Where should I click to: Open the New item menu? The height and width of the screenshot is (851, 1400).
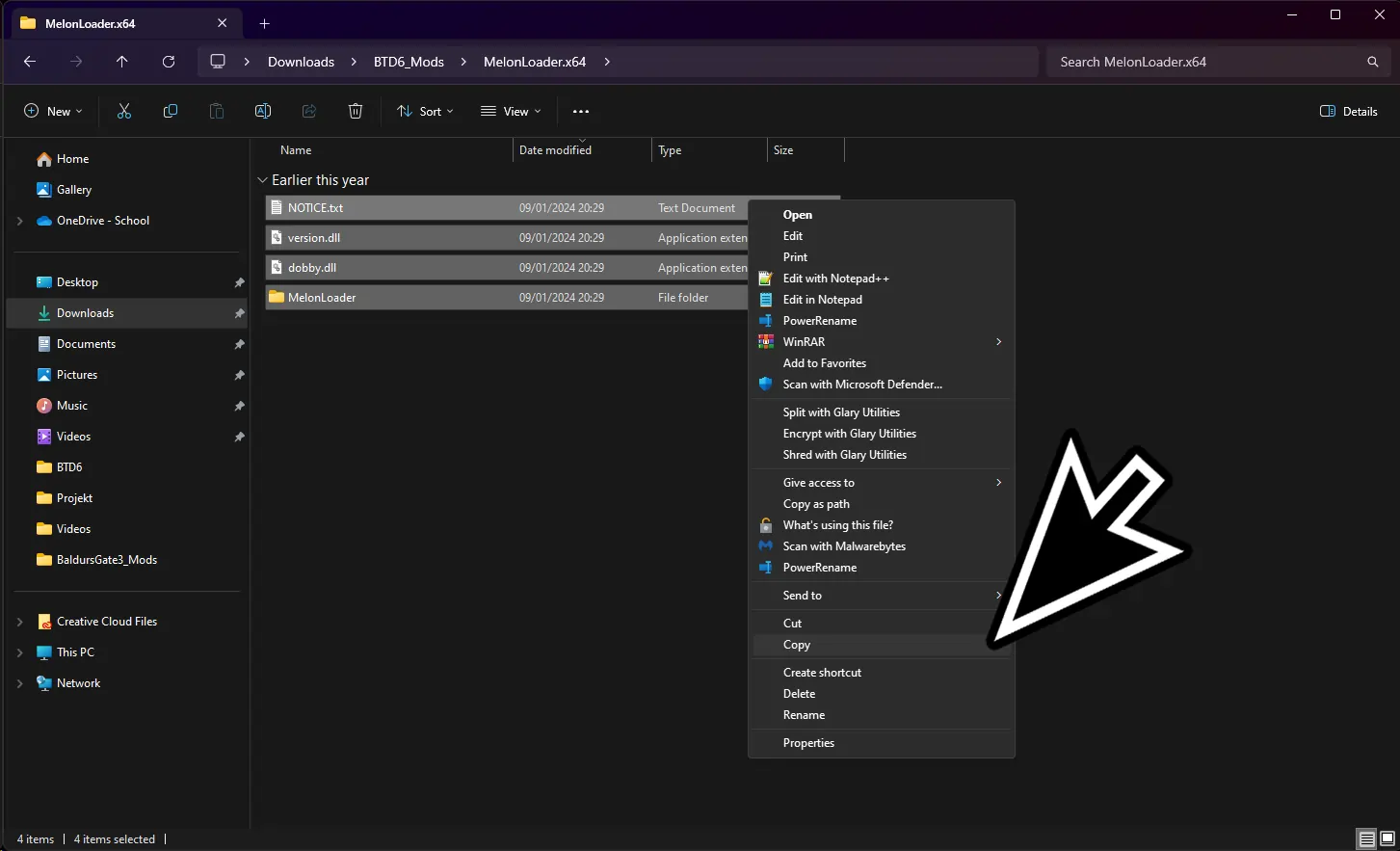click(53, 111)
